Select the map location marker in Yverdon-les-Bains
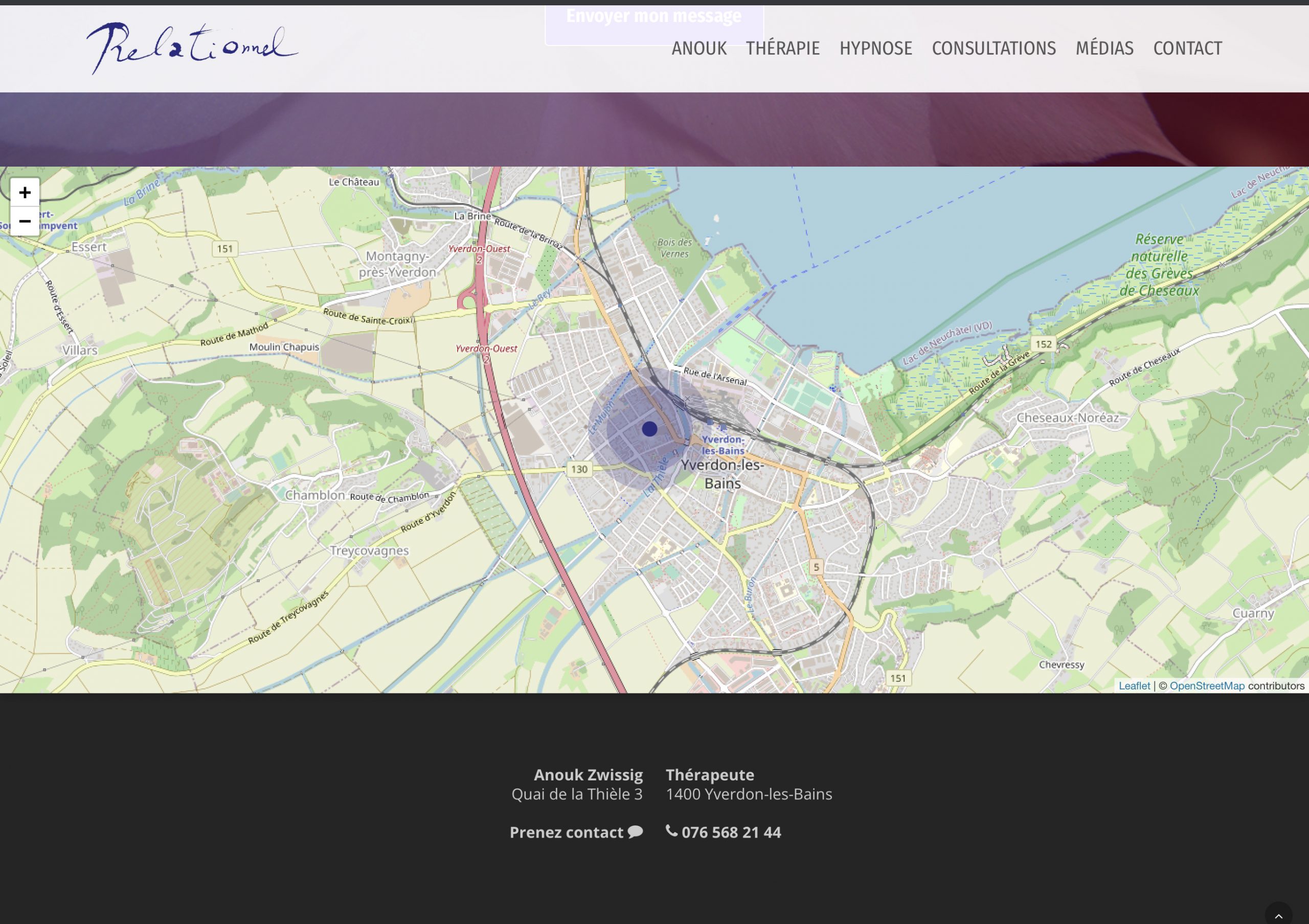 (650, 428)
